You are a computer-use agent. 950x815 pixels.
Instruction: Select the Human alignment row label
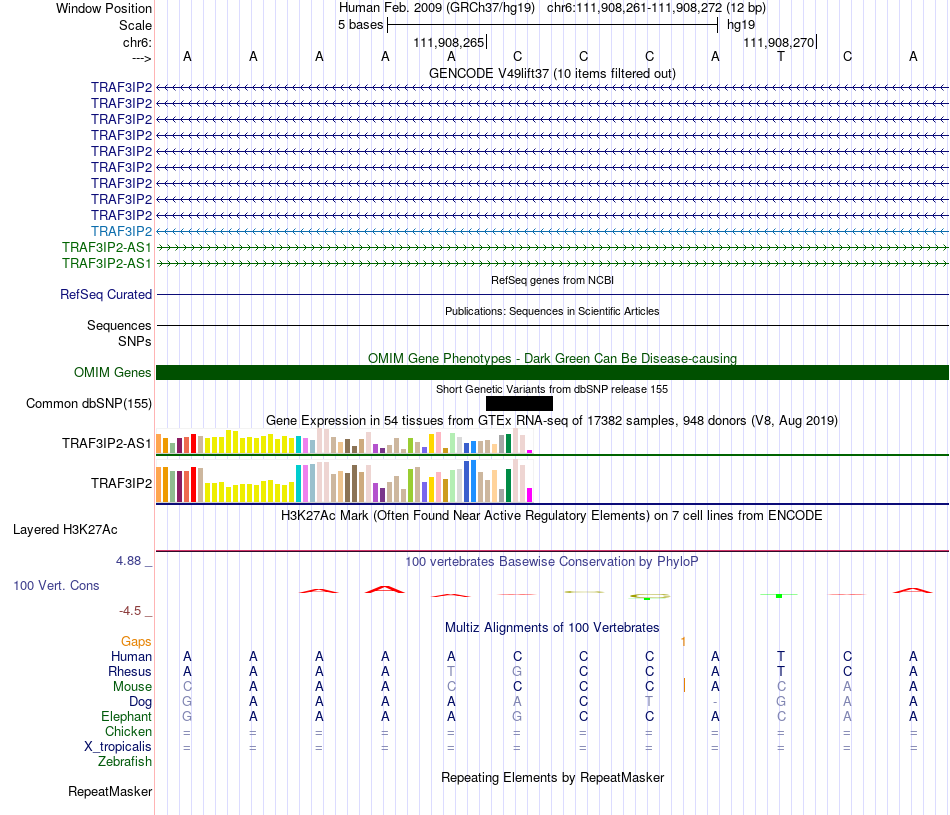click(131, 656)
